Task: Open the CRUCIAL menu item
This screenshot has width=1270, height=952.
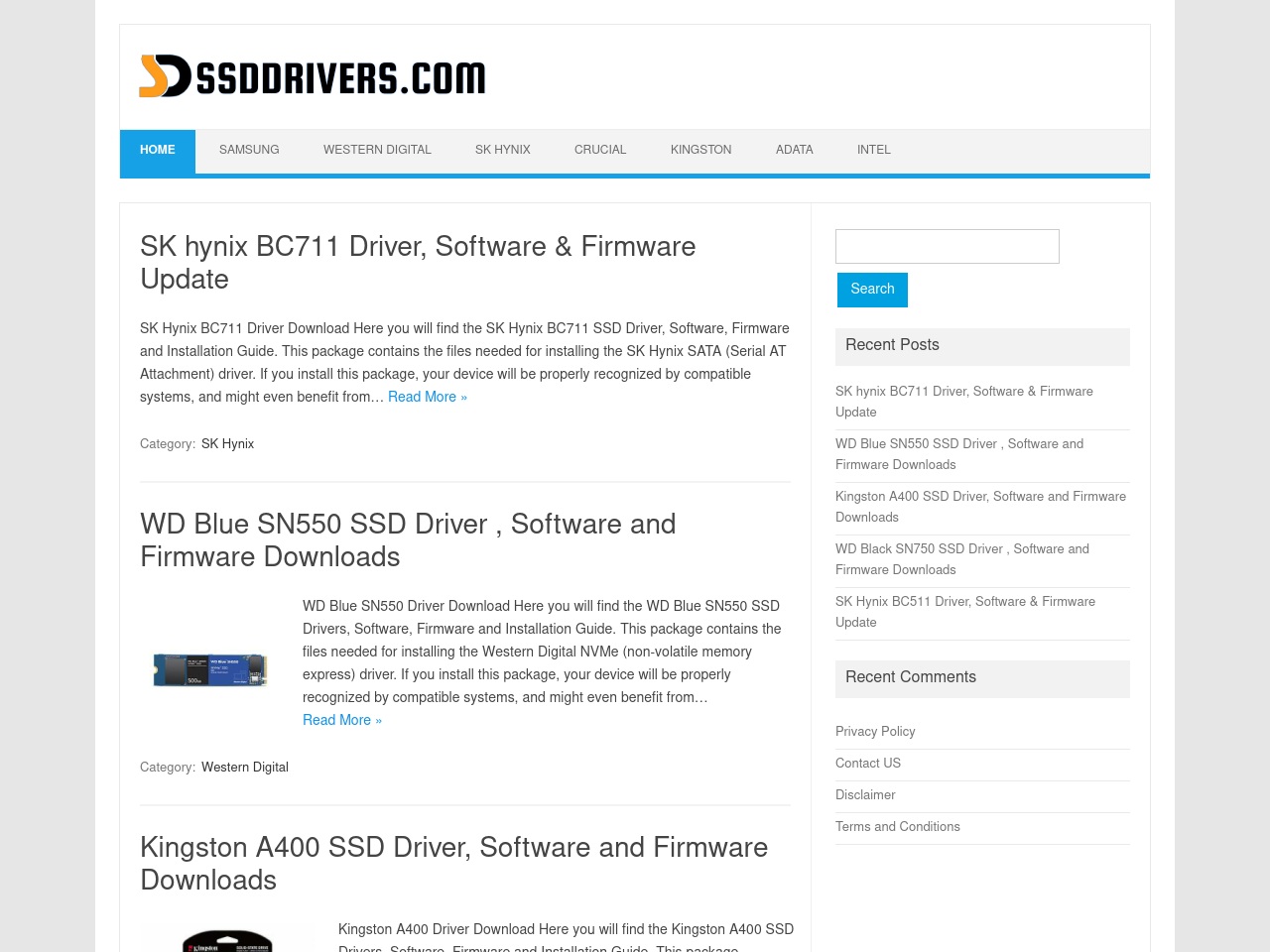Action: [600, 151]
